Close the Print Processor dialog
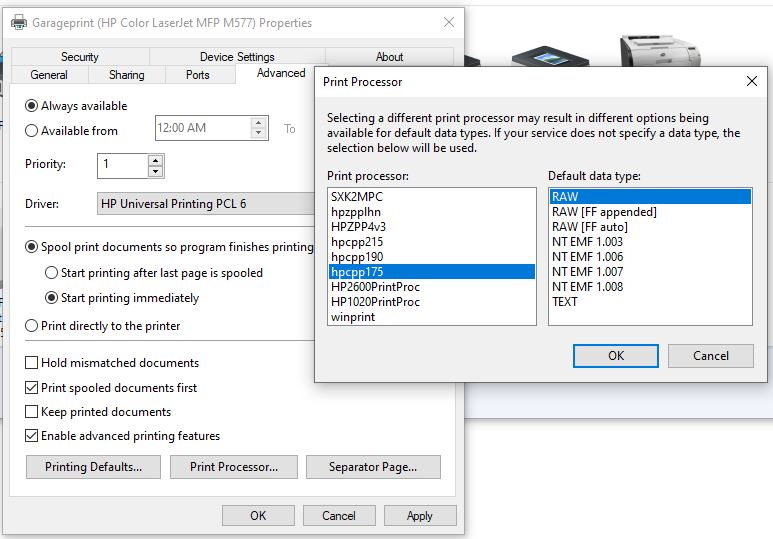773x539 pixels. [x=751, y=81]
